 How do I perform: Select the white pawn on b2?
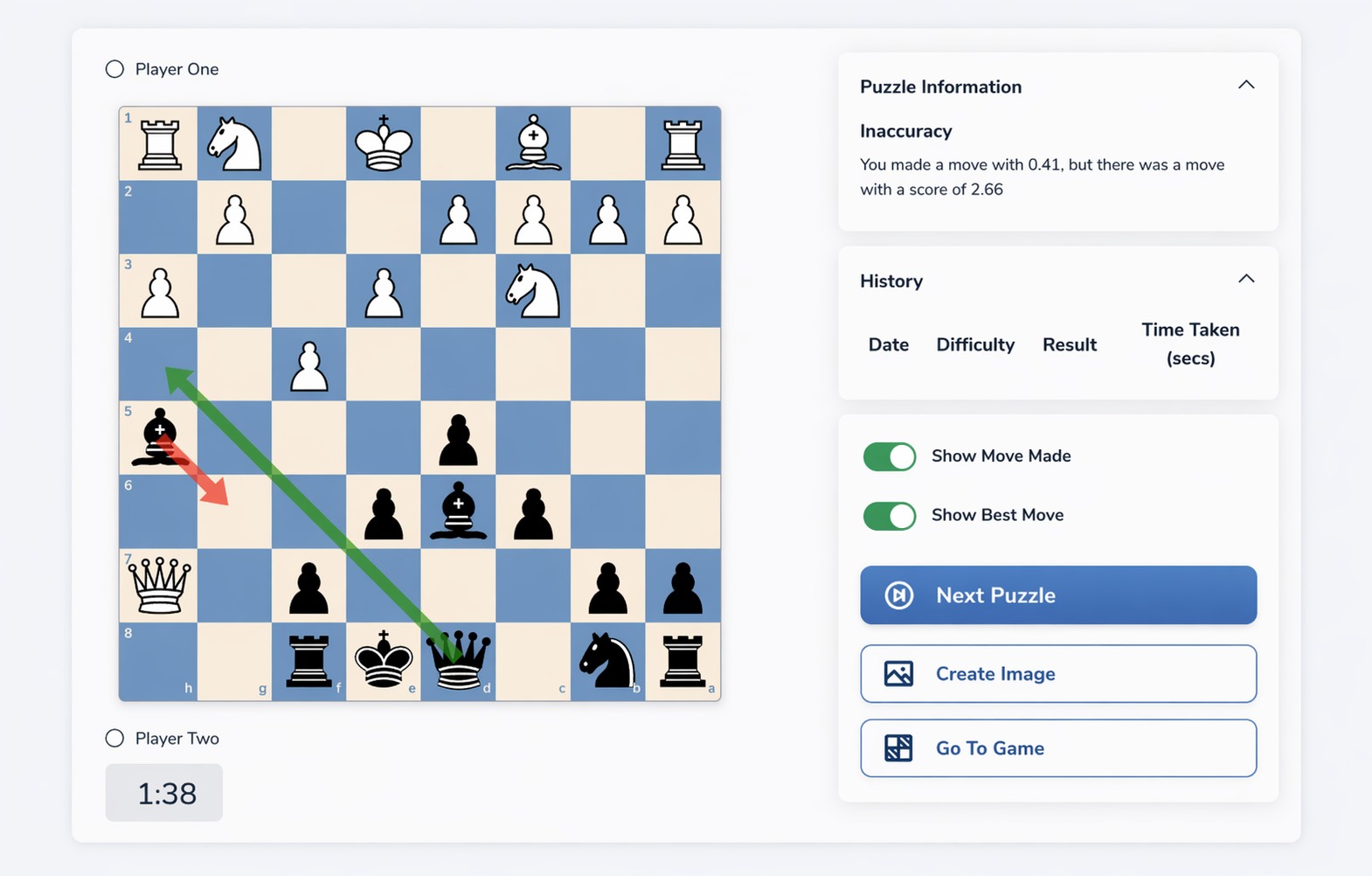608,219
